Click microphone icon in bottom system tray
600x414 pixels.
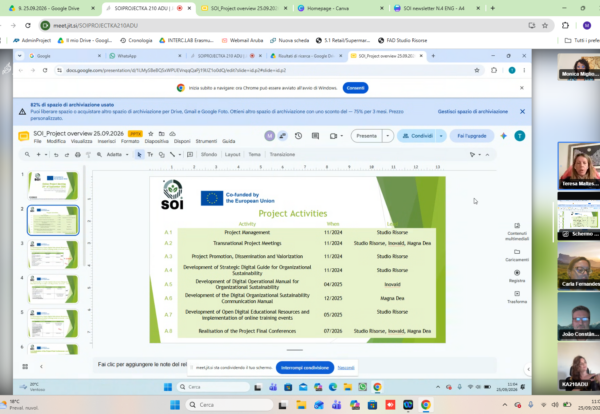point(531,405)
